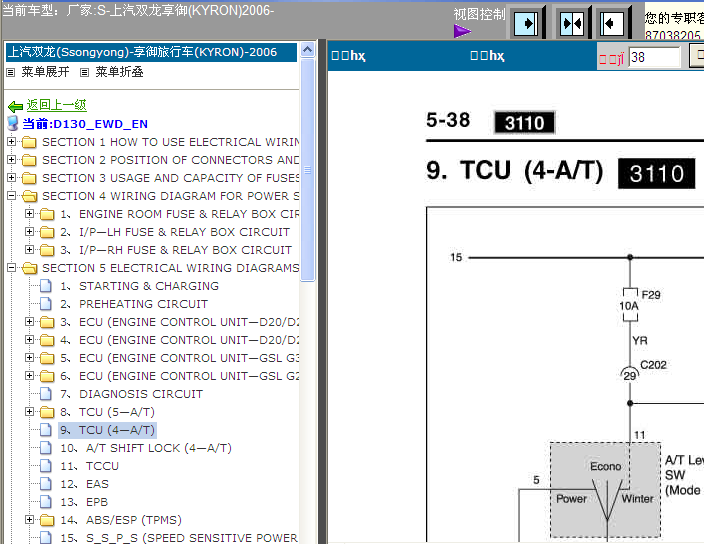Viewport: 704px width, 544px height.
Task: Expand item 3 ECU ENGINE CONTROL UNIT node
Action: pyautogui.click(x=30, y=321)
